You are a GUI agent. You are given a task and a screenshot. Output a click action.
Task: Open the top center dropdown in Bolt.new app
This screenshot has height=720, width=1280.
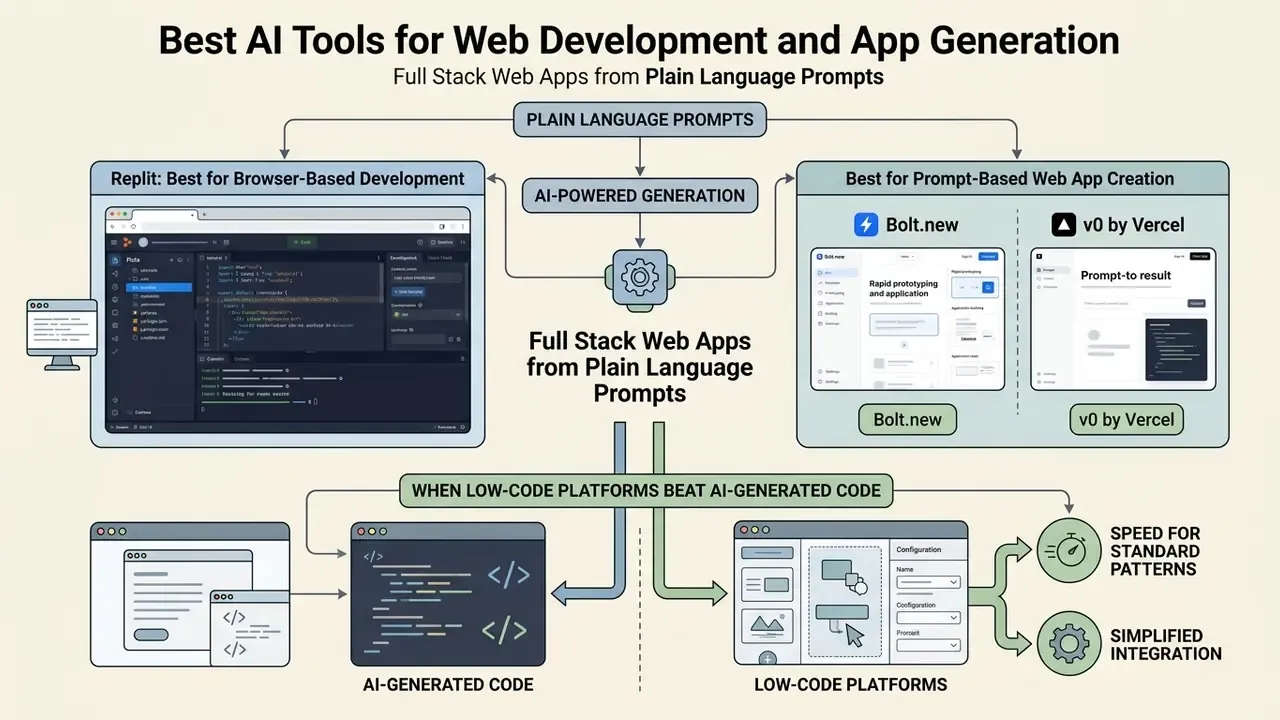pyautogui.click(x=907, y=256)
